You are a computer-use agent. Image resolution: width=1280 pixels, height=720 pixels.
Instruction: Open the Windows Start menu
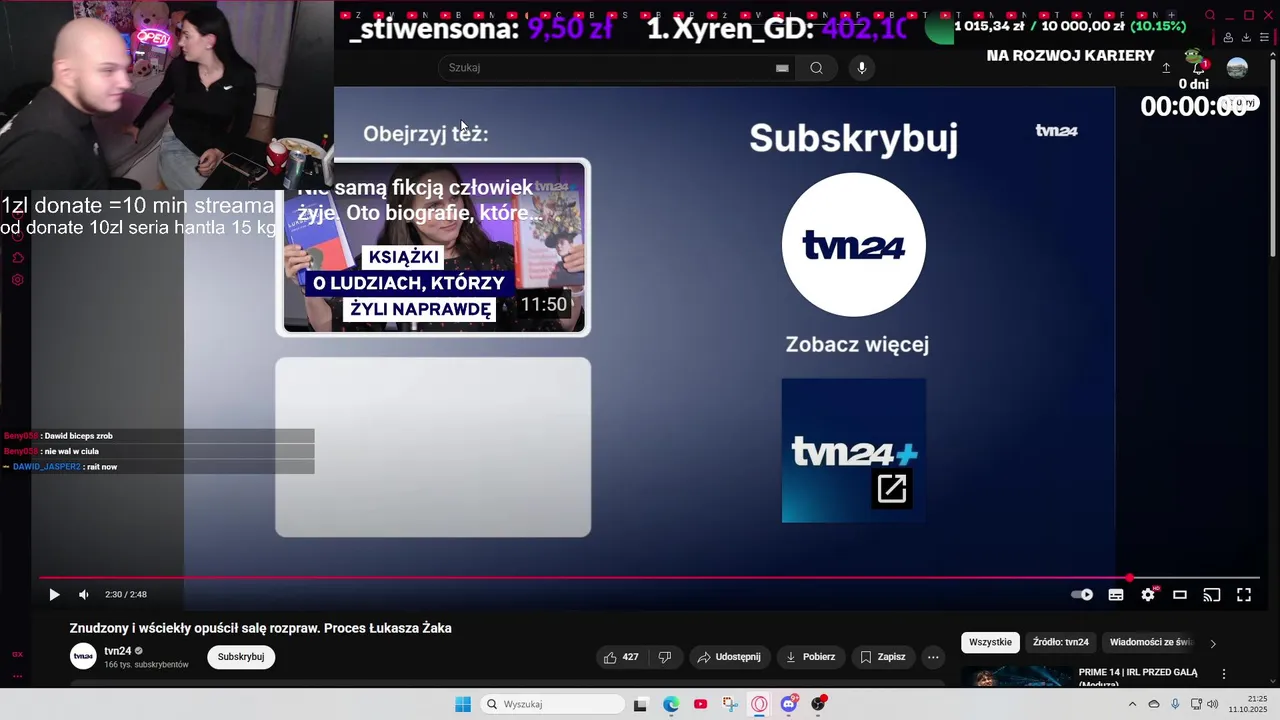[463, 704]
